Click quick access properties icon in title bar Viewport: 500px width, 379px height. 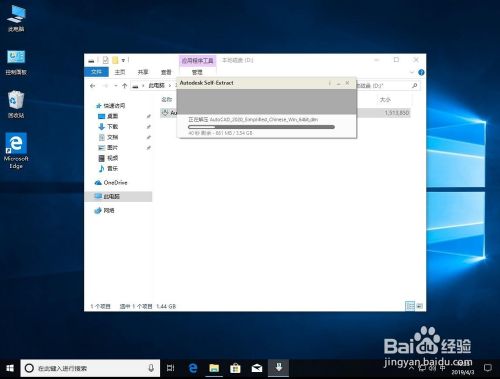tap(105, 60)
